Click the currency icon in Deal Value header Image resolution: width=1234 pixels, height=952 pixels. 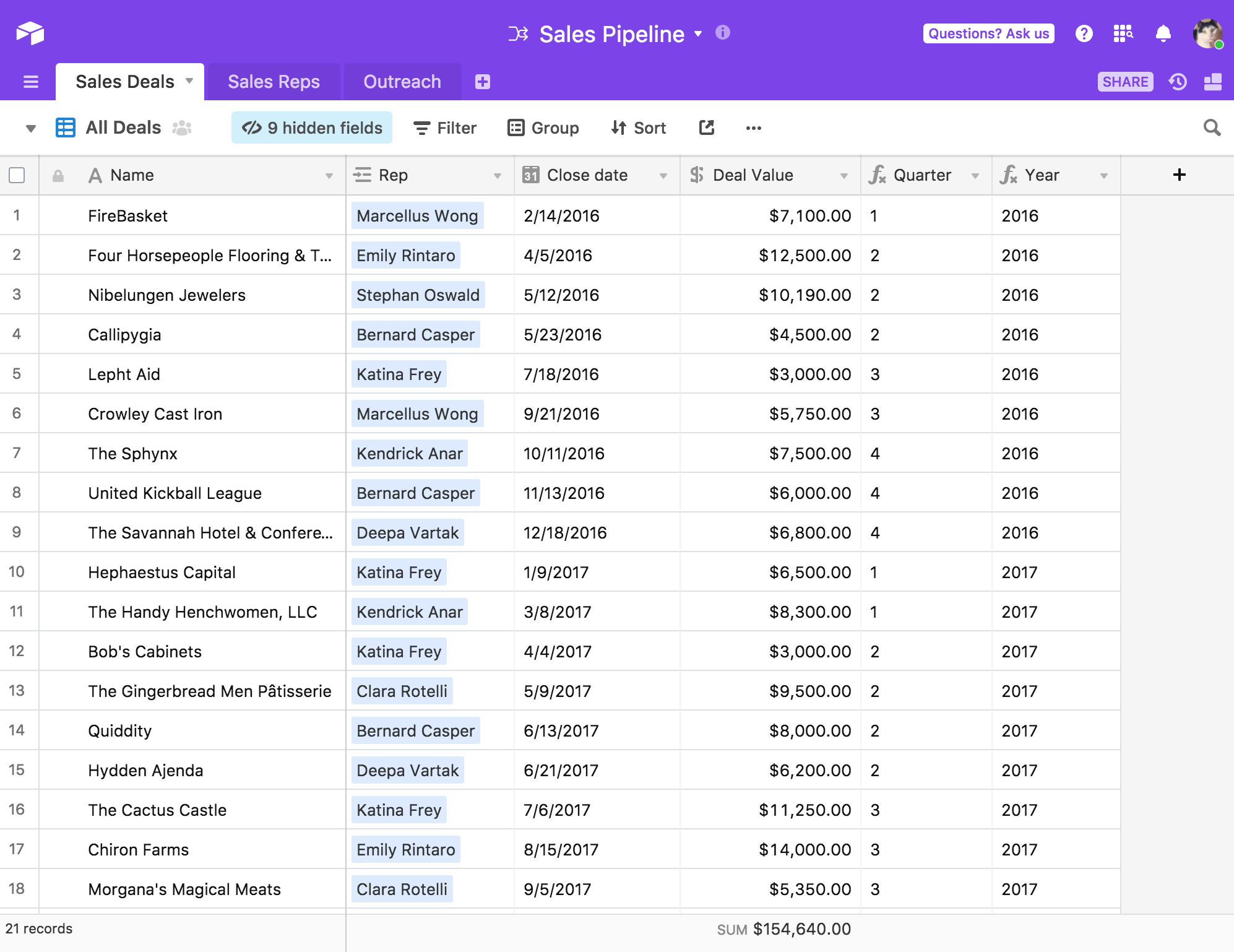tap(697, 175)
